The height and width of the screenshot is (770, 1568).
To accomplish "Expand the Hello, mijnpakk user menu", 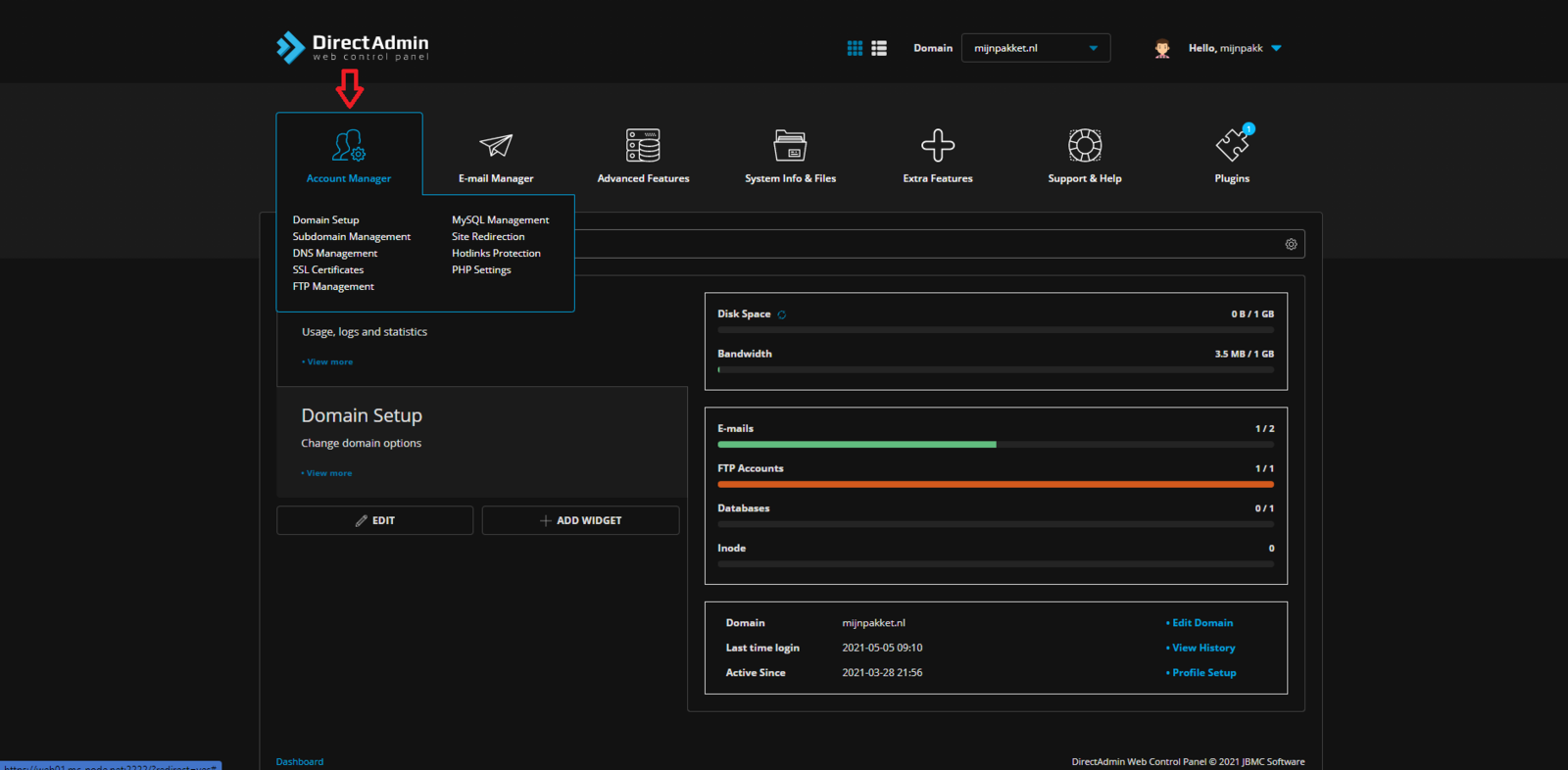I will (1235, 48).
